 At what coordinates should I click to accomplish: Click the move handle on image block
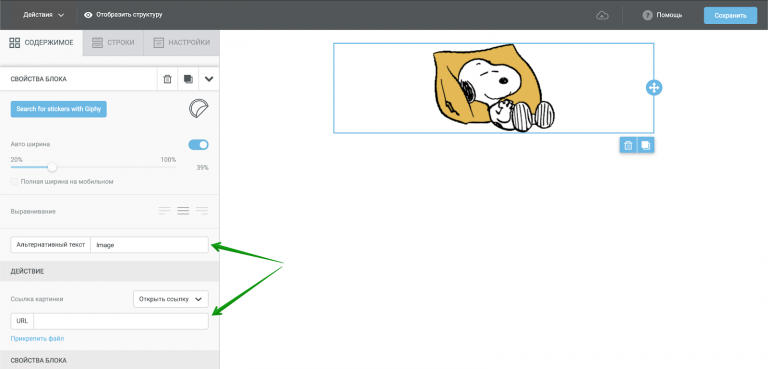coord(654,88)
